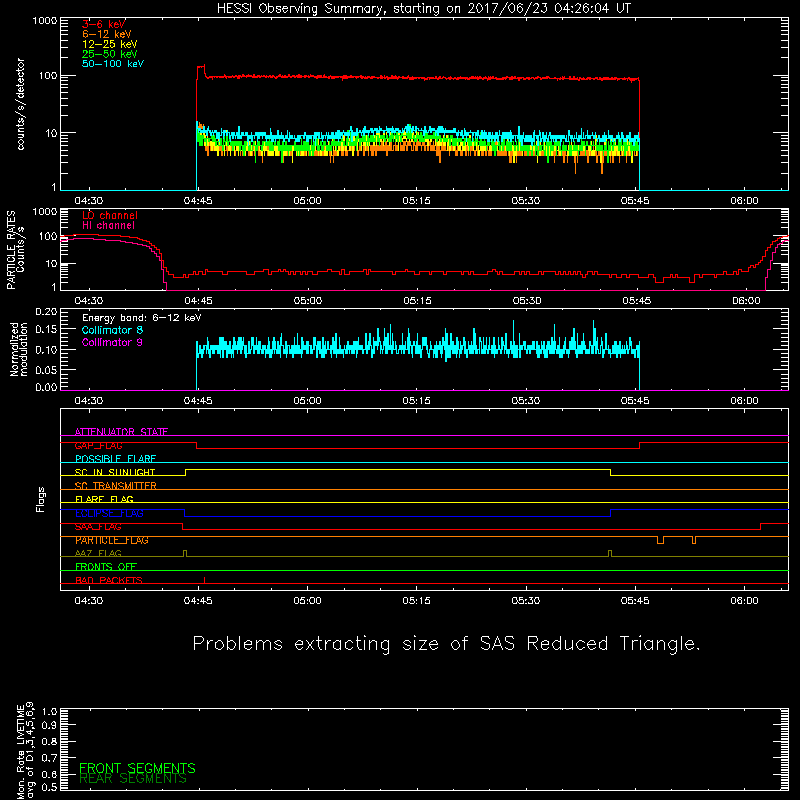
Task: Select the Collimator 9 legend label
Action: [112, 342]
